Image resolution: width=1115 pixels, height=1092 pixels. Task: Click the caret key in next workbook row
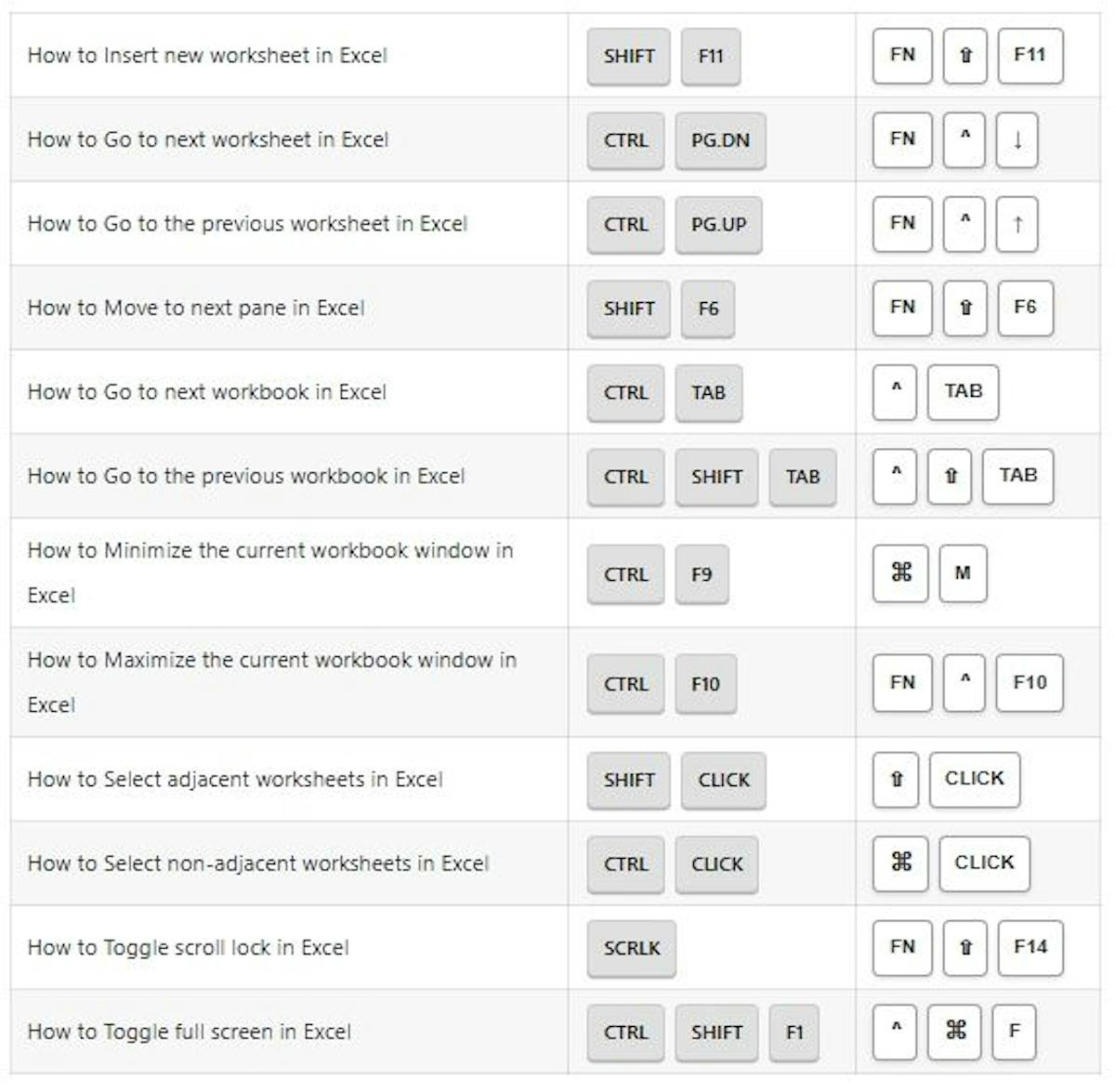896,391
